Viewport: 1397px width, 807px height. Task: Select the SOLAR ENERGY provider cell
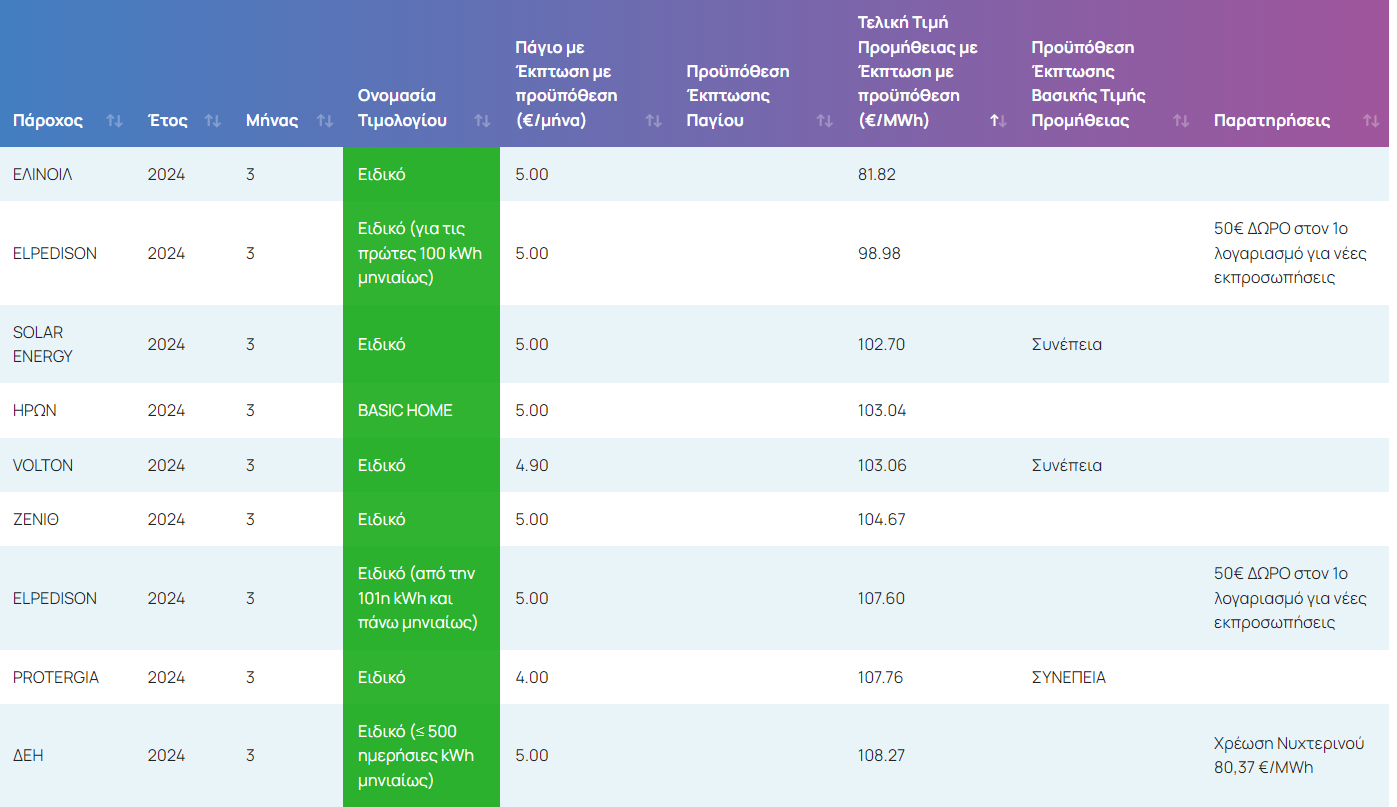point(43,344)
